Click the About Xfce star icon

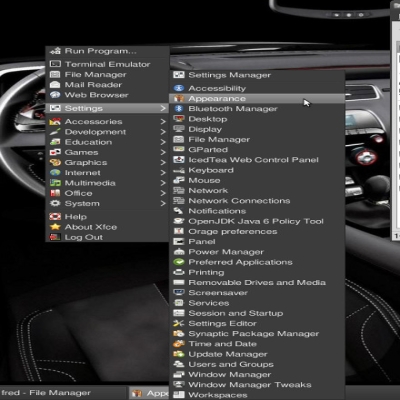55,227
